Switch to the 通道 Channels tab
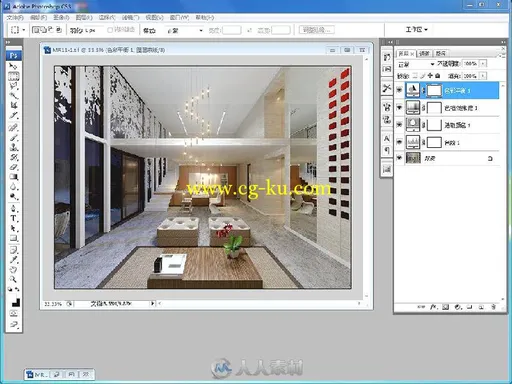Viewport: 512px width, 384px height. 424,53
